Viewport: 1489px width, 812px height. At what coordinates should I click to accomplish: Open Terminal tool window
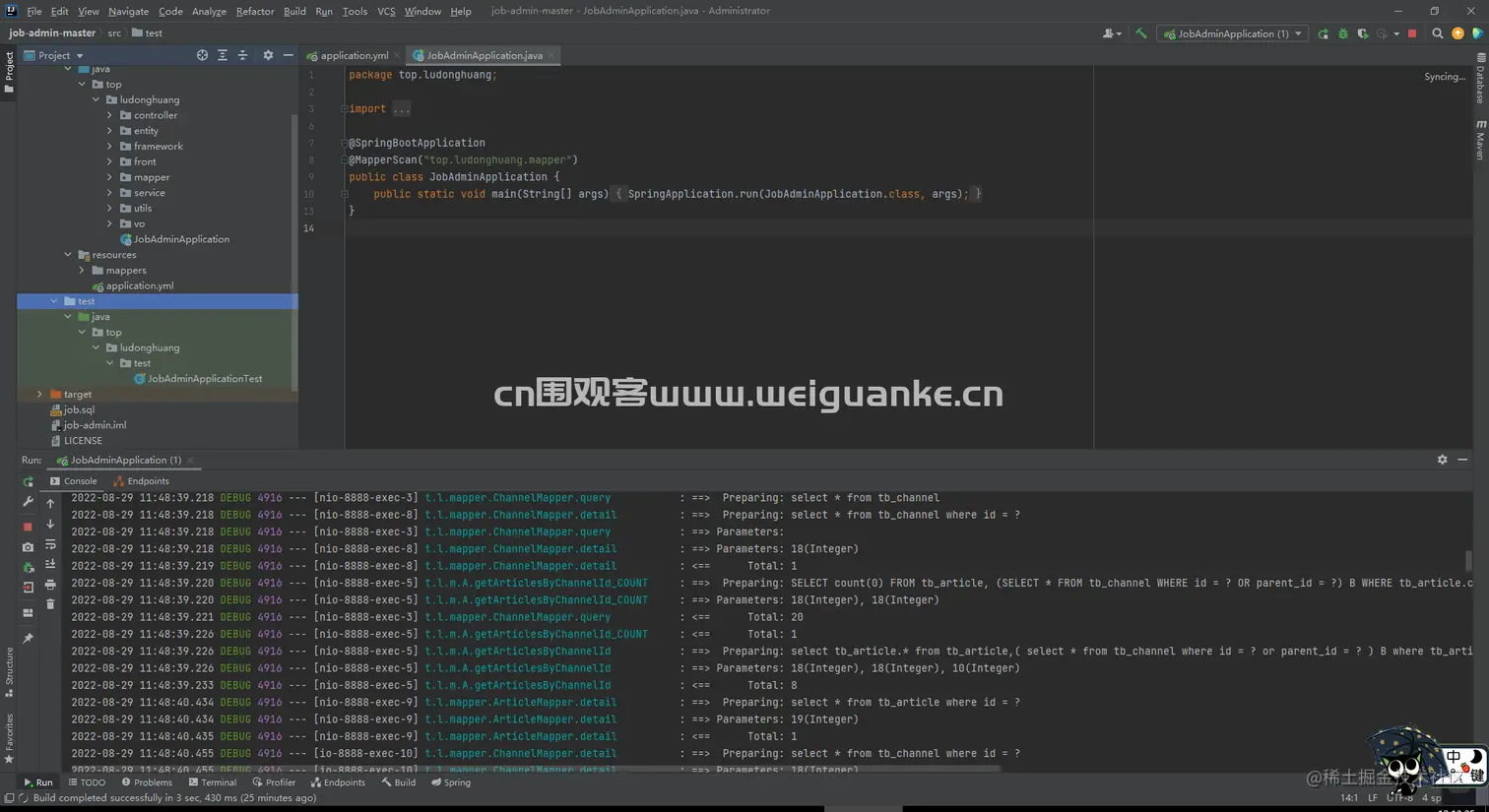click(x=213, y=782)
